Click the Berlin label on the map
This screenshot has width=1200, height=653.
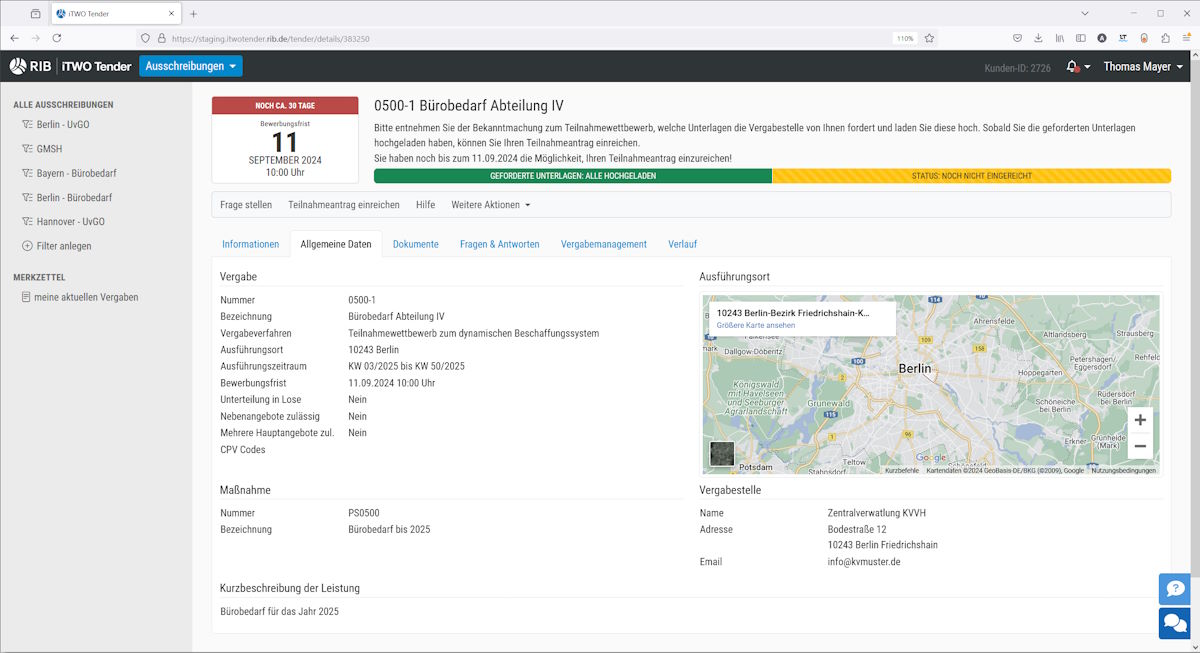click(x=914, y=368)
